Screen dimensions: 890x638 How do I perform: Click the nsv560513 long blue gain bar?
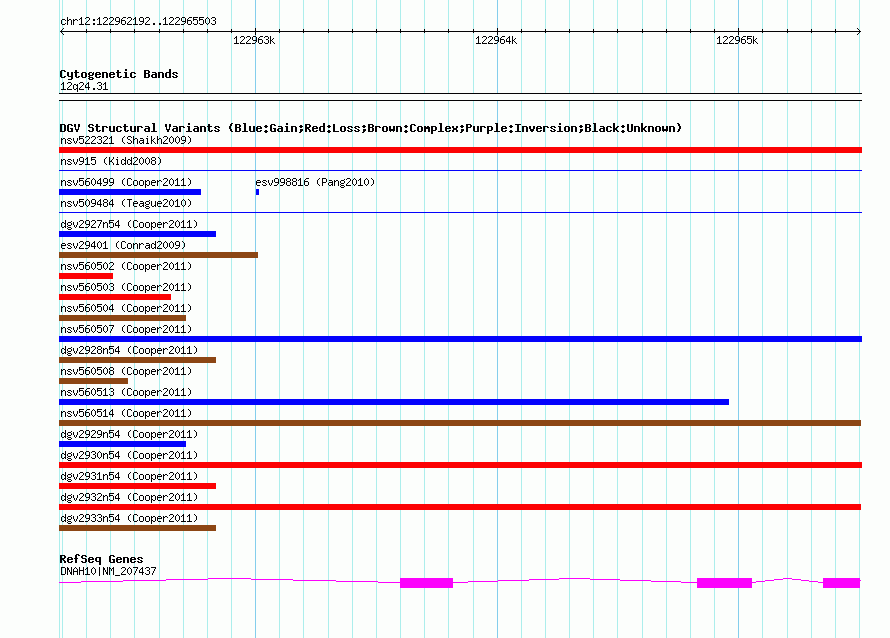(394, 402)
